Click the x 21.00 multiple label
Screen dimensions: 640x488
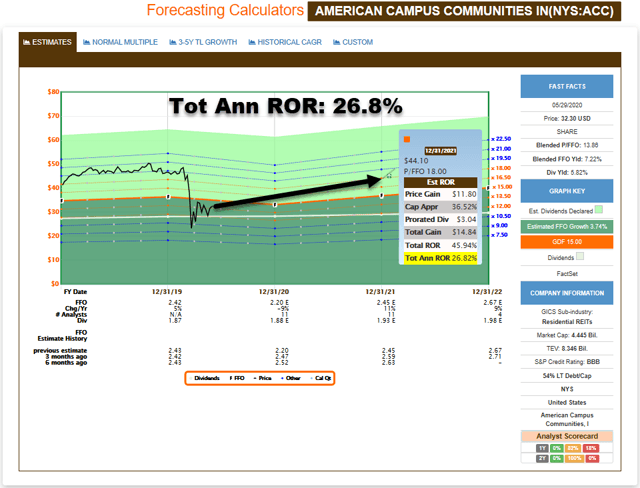(501, 149)
